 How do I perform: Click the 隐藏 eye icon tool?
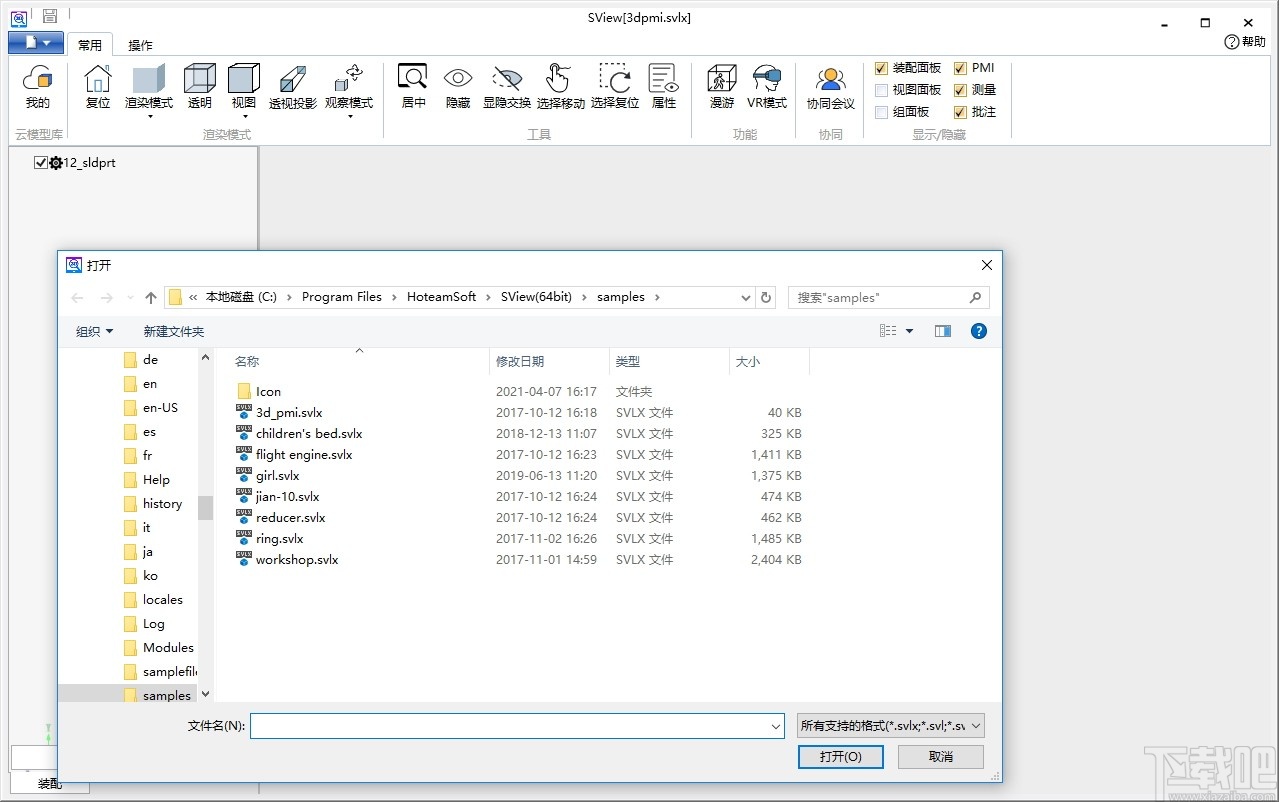pyautogui.click(x=458, y=86)
